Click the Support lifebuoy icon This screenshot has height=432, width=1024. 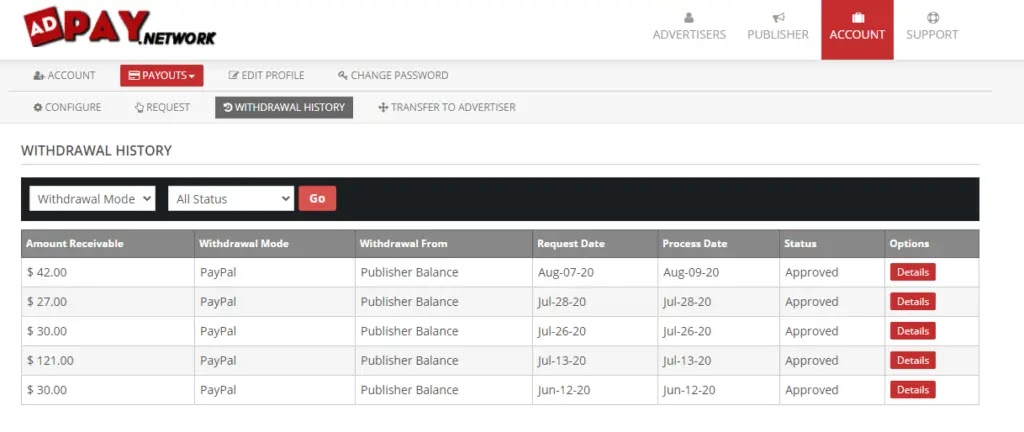(x=932, y=17)
